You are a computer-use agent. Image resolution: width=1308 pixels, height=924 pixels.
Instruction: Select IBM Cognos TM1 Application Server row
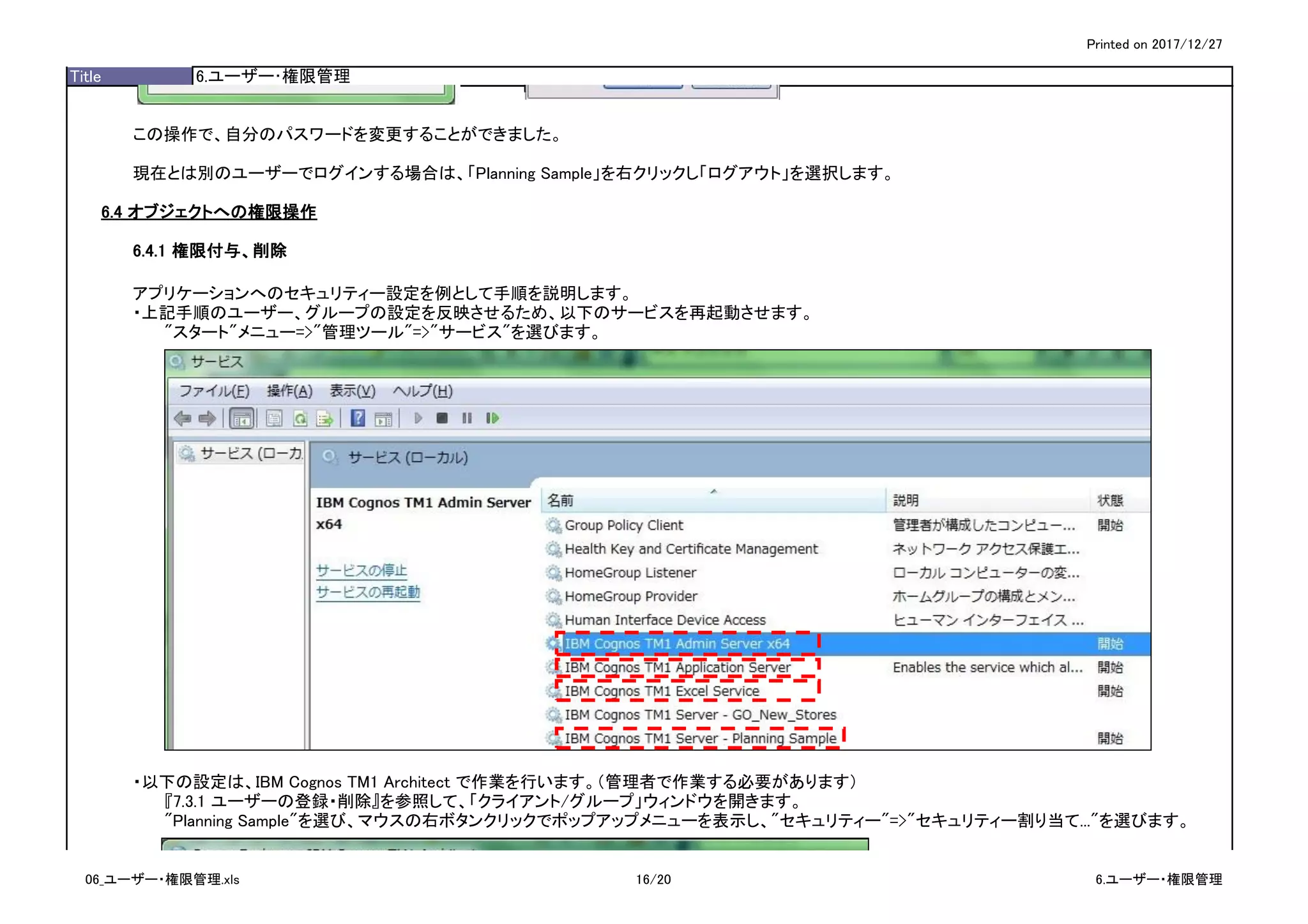point(847,667)
